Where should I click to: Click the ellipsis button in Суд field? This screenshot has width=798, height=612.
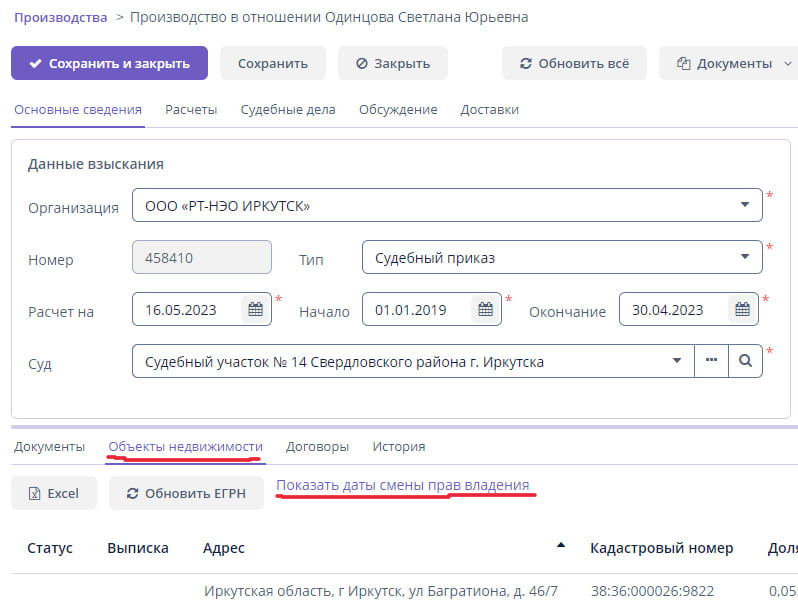click(x=711, y=361)
